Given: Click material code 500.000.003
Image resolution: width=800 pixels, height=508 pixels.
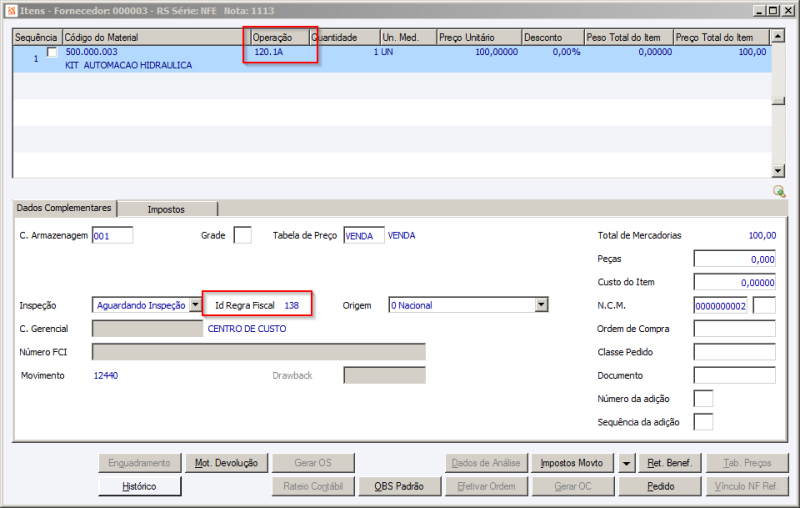Looking at the screenshot, I should (x=91, y=52).
